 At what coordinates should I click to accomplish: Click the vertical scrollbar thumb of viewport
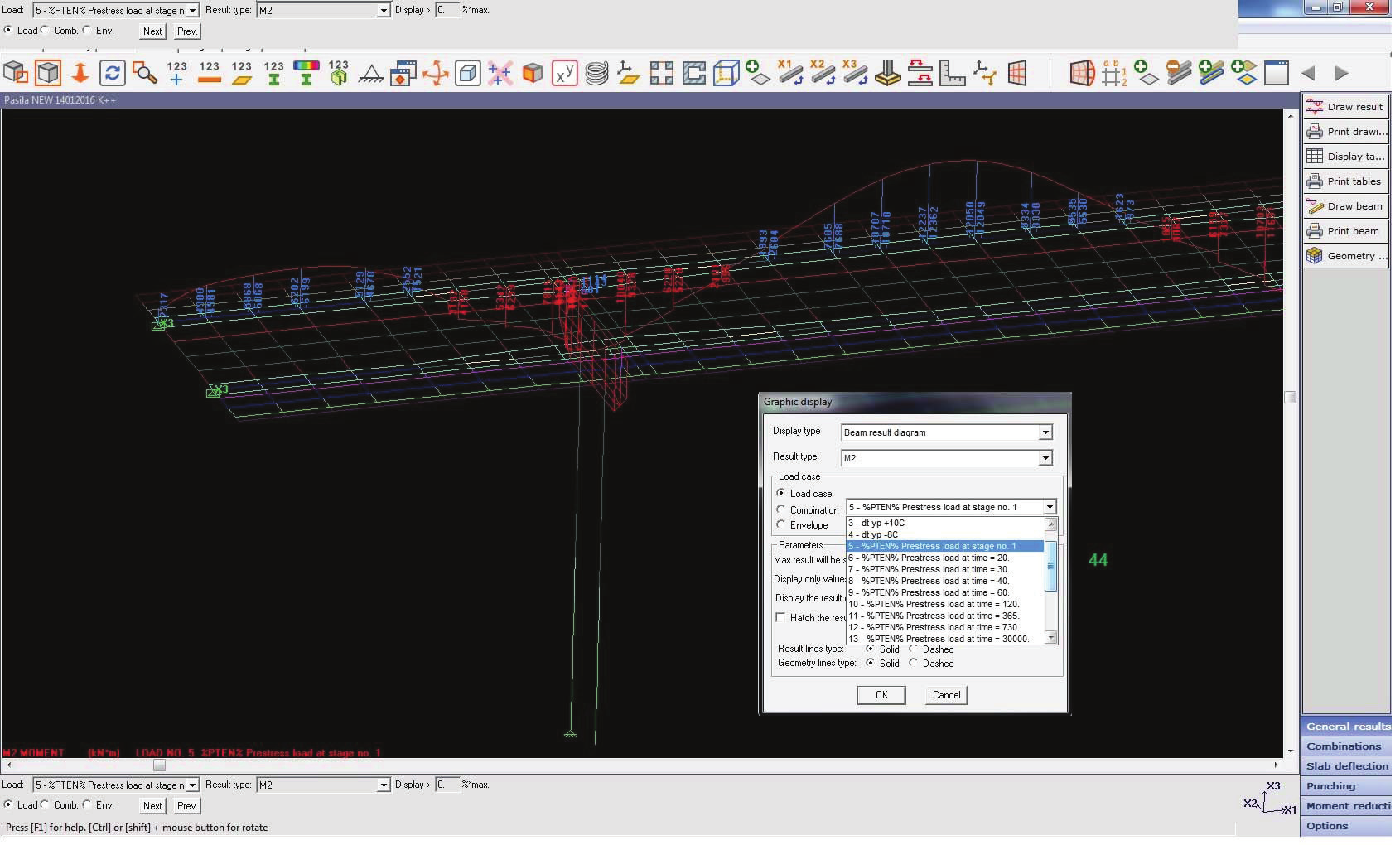pyautogui.click(x=1290, y=398)
